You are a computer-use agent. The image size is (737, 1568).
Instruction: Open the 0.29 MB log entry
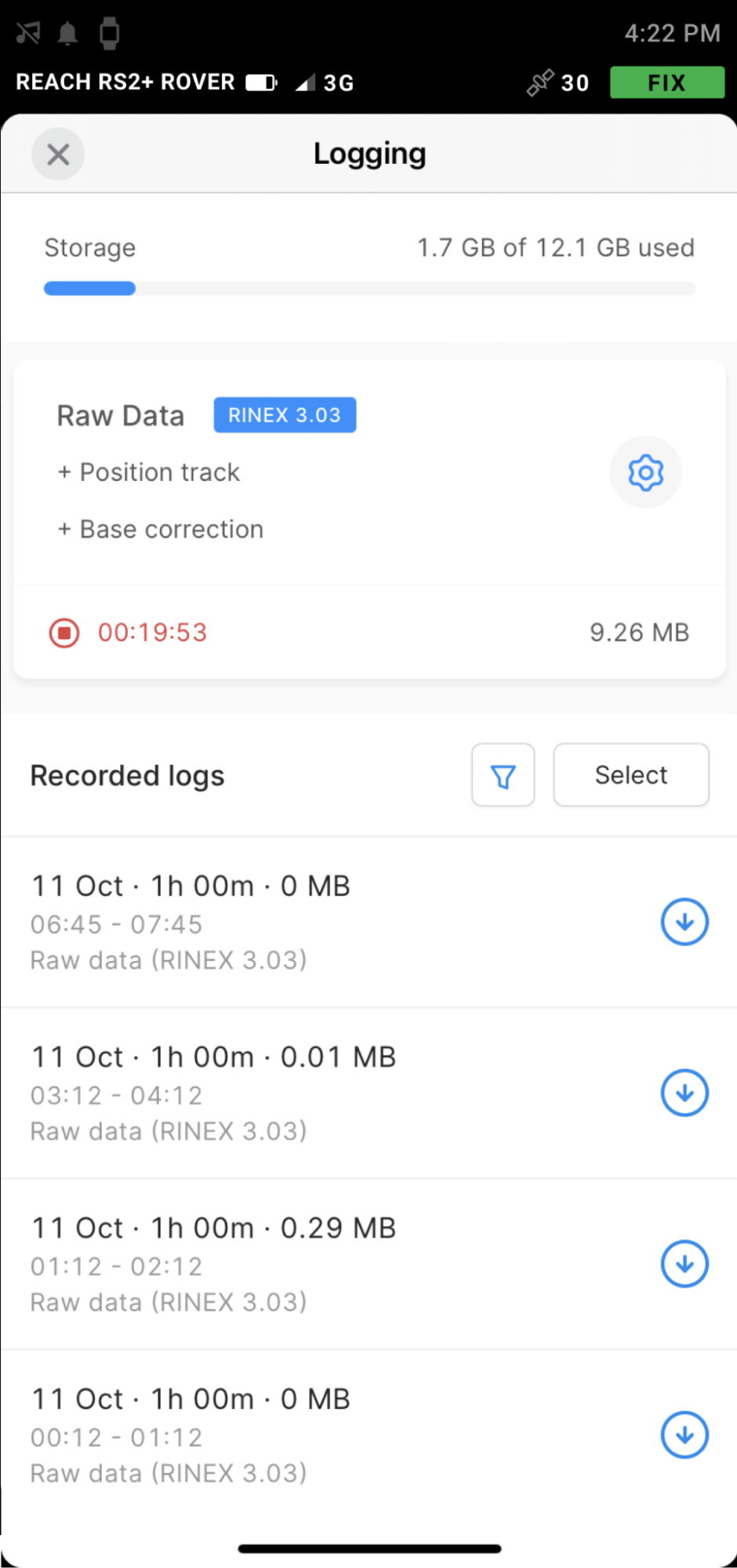368,1264
